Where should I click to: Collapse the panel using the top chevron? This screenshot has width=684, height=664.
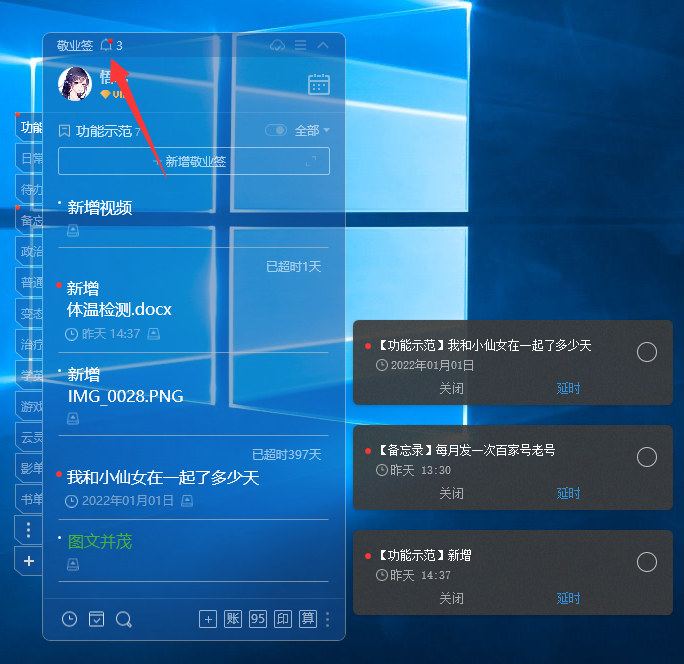(x=323, y=45)
